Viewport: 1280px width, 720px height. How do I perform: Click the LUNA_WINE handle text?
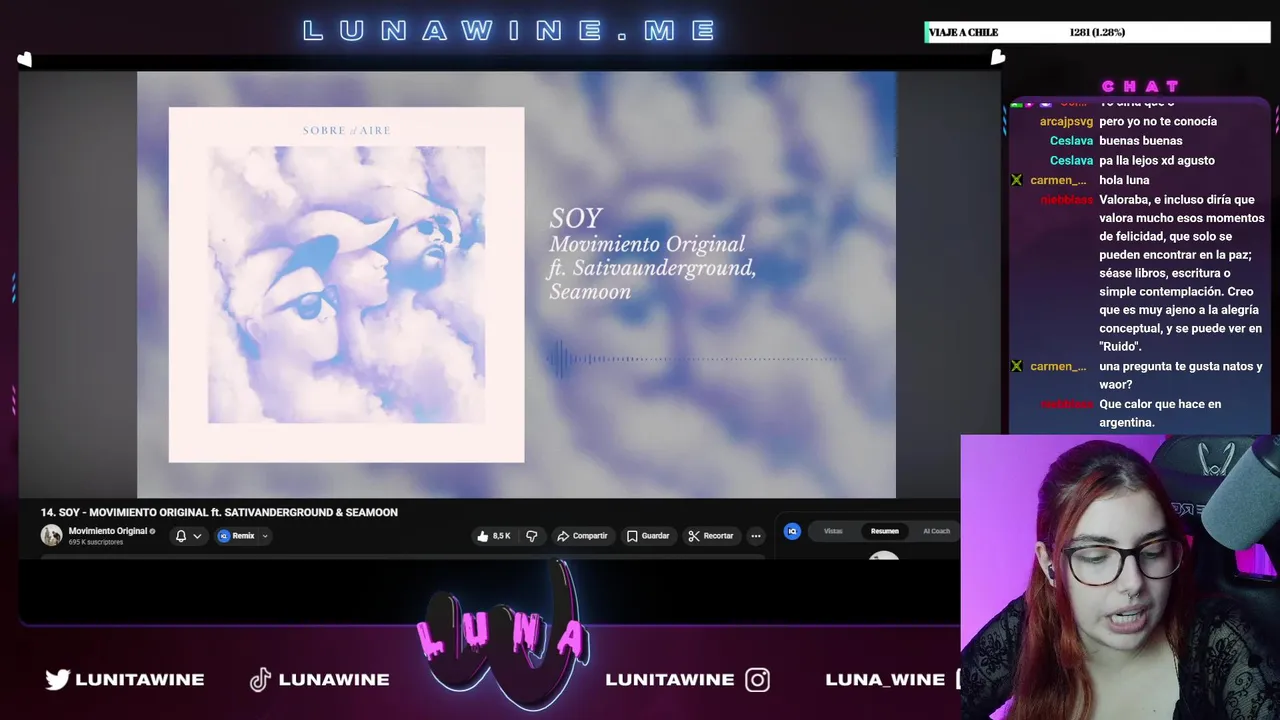click(x=885, y=679)
